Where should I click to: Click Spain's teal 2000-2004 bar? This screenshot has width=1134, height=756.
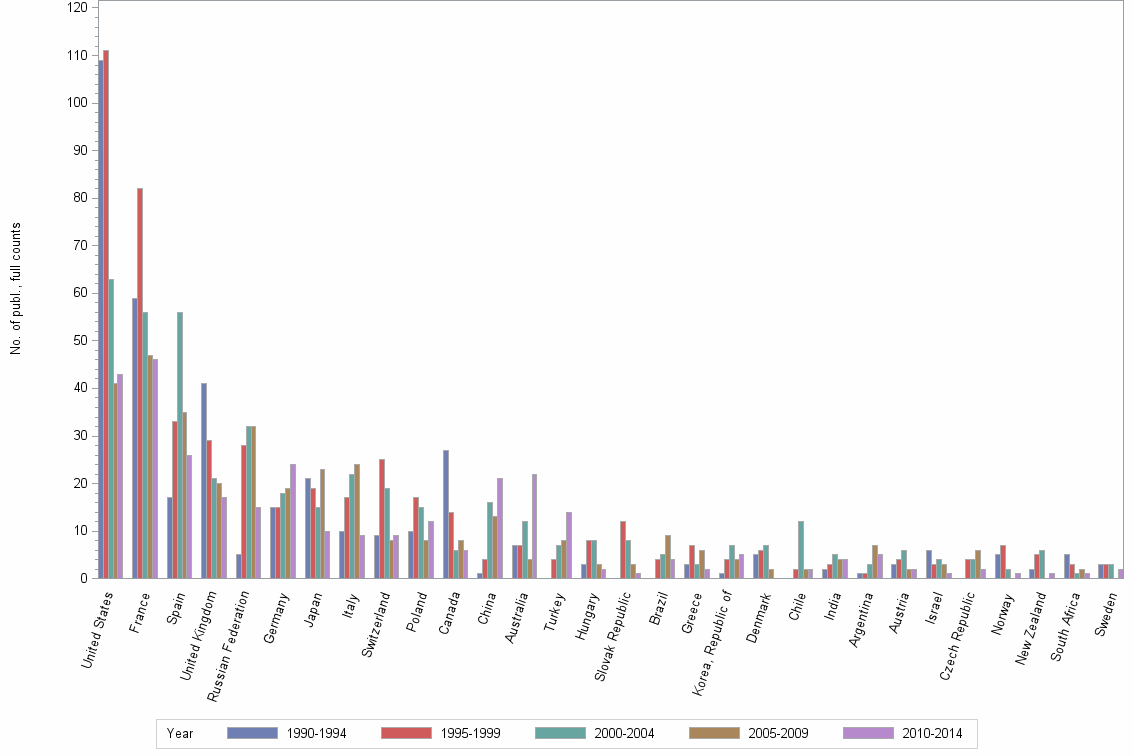tap(180, 445)
